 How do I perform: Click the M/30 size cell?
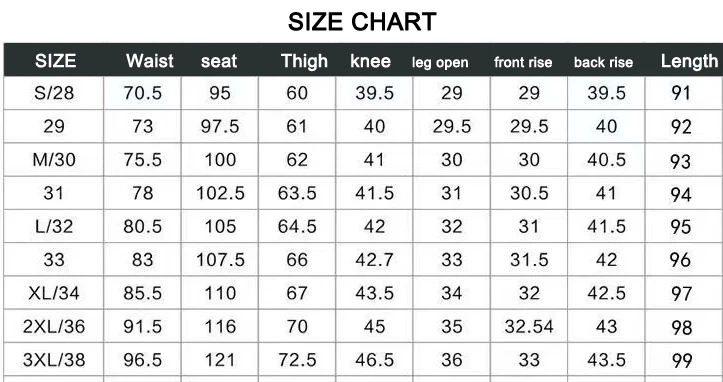tap(54, 160)
